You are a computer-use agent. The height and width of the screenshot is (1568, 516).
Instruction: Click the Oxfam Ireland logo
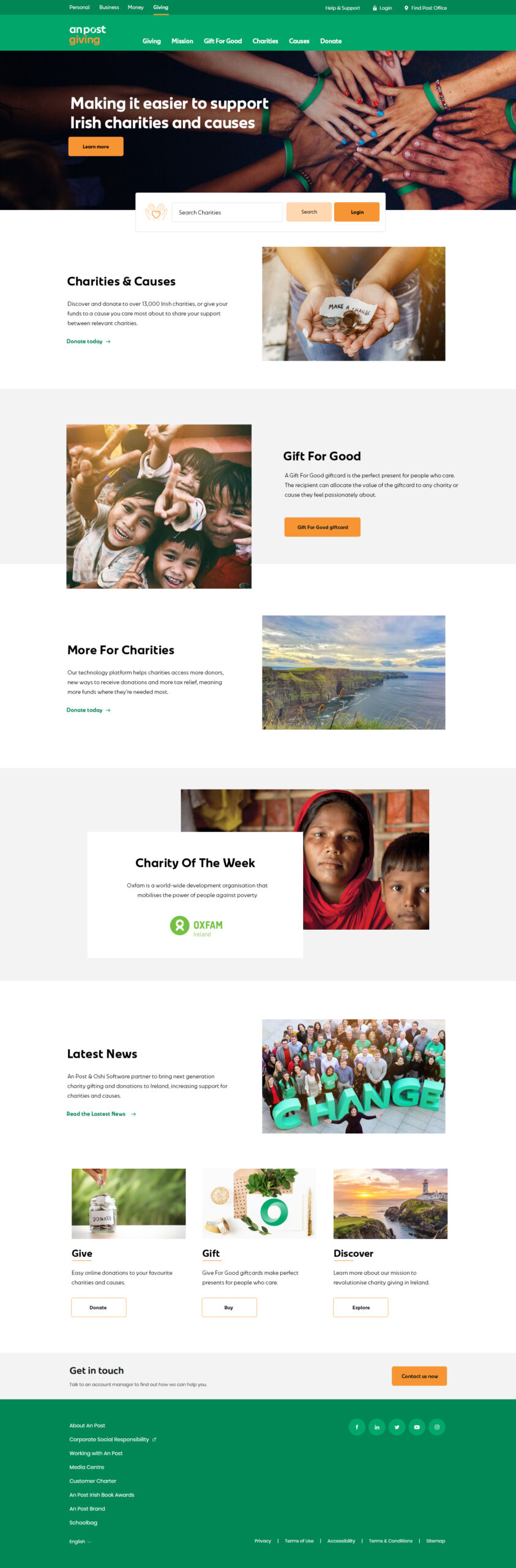click(x=196, y=925)
